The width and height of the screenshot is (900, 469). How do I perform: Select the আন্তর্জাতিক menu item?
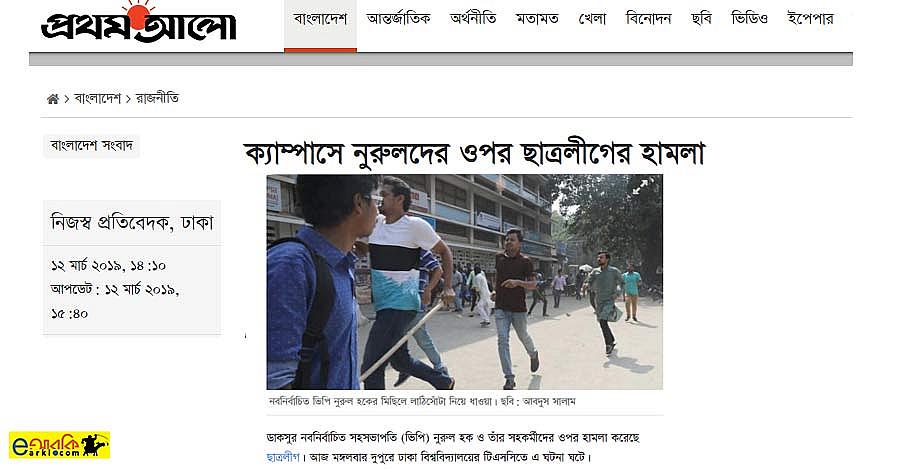click(398, 20)
